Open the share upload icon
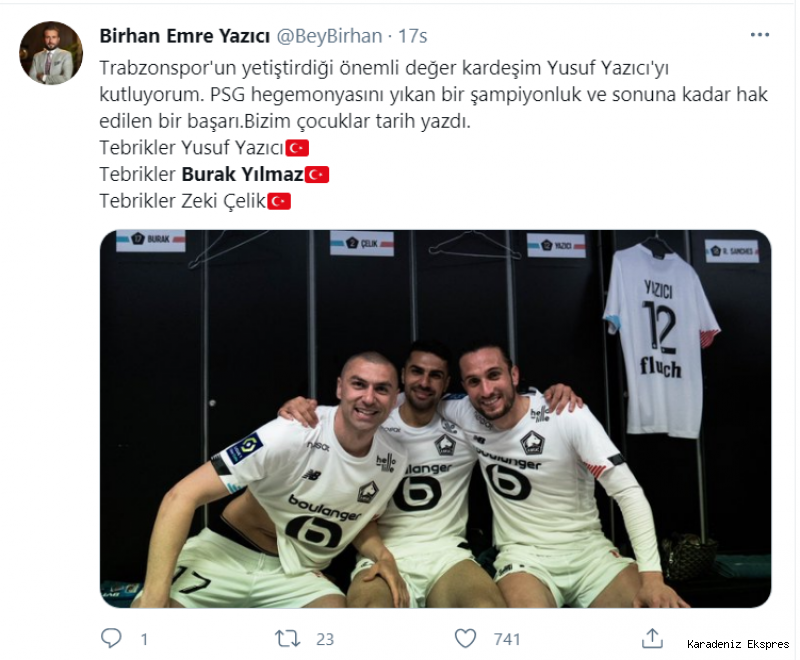The width and height of the screenshot is (800, 660). click(x=652, y=638)
